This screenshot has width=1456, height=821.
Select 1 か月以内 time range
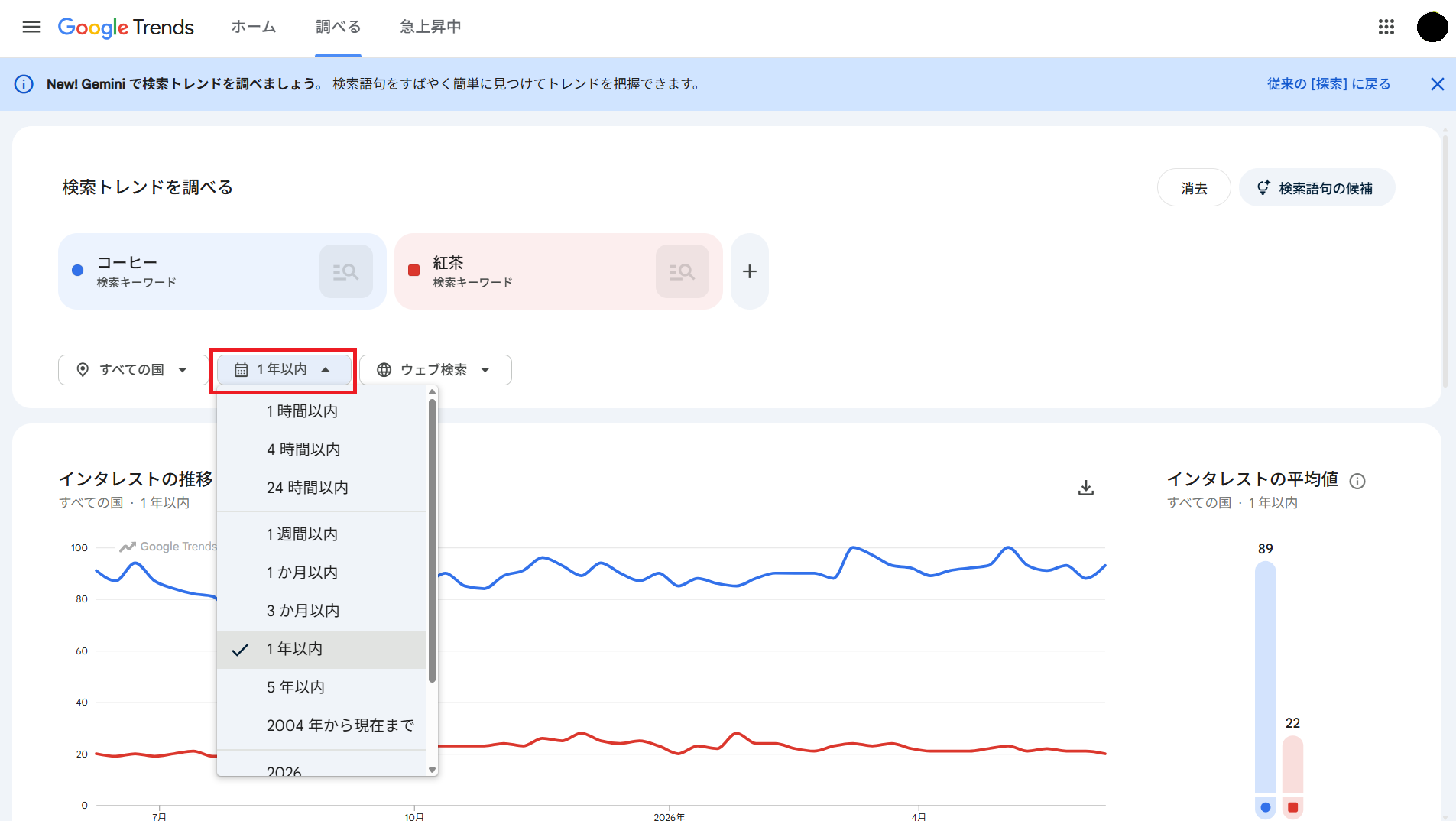[x=322, y=573]
